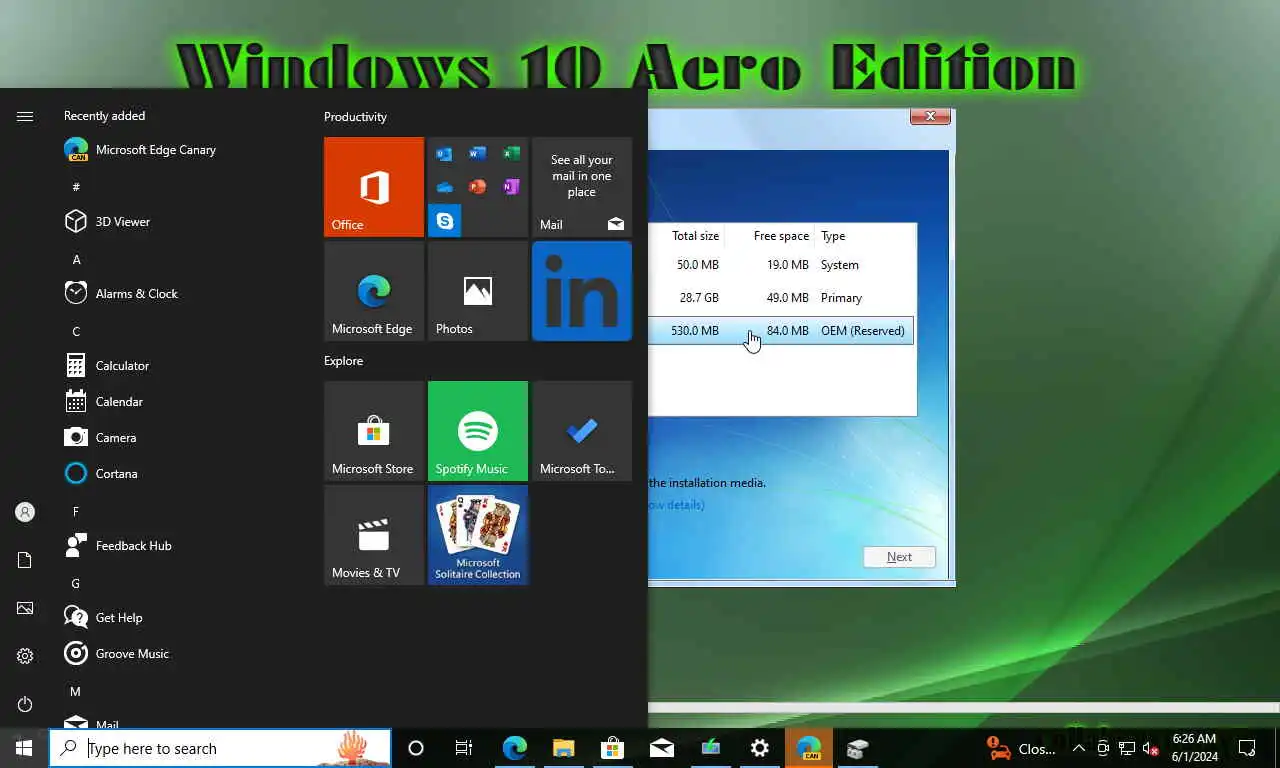Image resolution: width=1280 pixels, height=768 pixels.
Task: Select the OEM (Reserved) partition row
Action: [x=782, y=331]
